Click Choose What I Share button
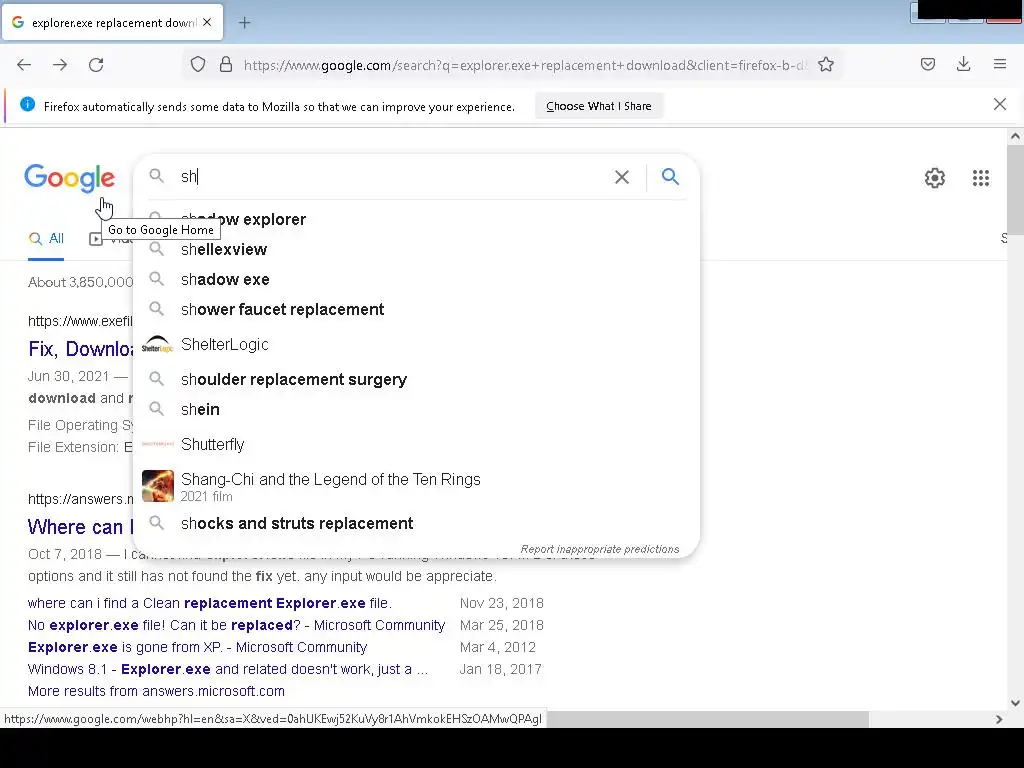1024x768 pixels. [599, 106]
